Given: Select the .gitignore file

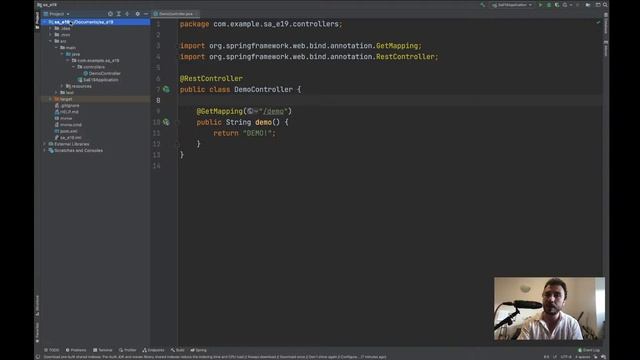Looking at the screenshot, I should (x=67, y=105).
